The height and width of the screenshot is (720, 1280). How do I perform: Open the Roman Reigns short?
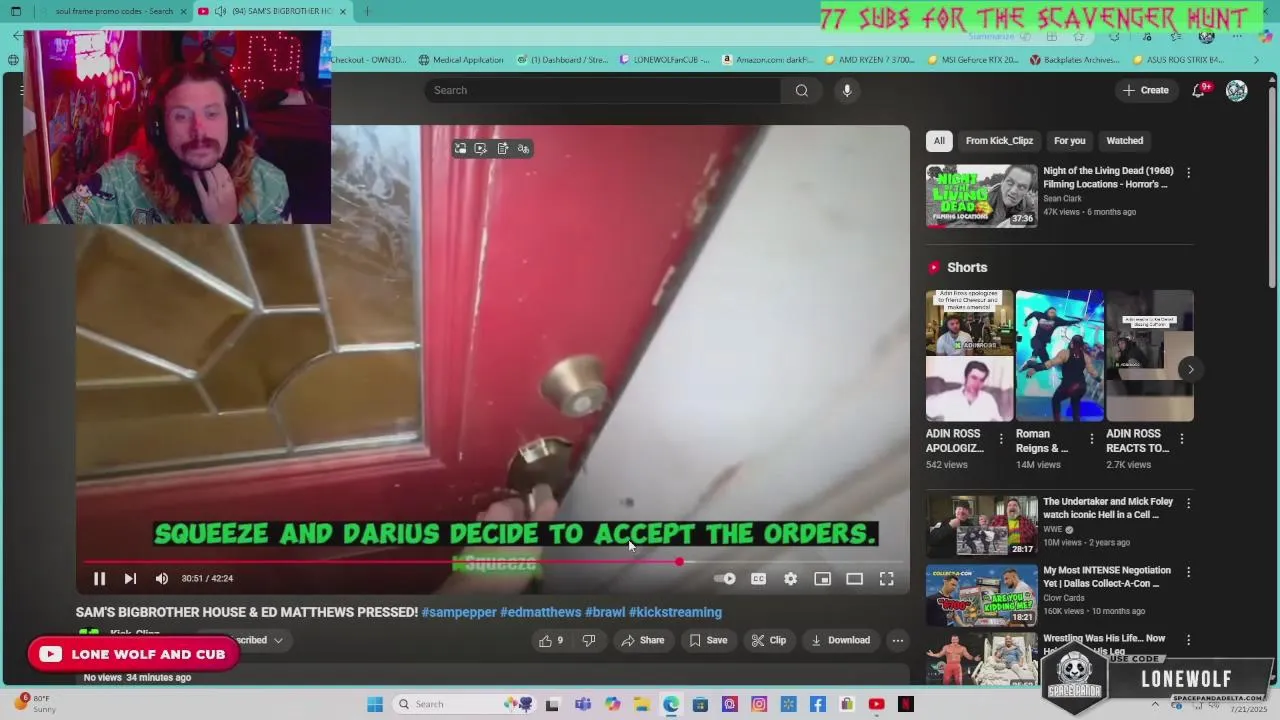pos(1060,355)
